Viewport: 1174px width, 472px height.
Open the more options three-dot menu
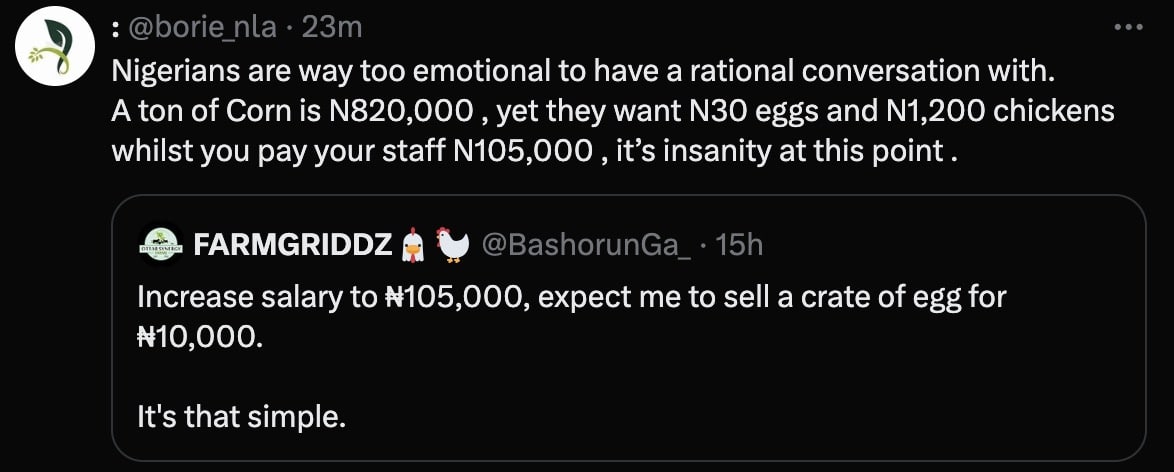click(1127, 27)
